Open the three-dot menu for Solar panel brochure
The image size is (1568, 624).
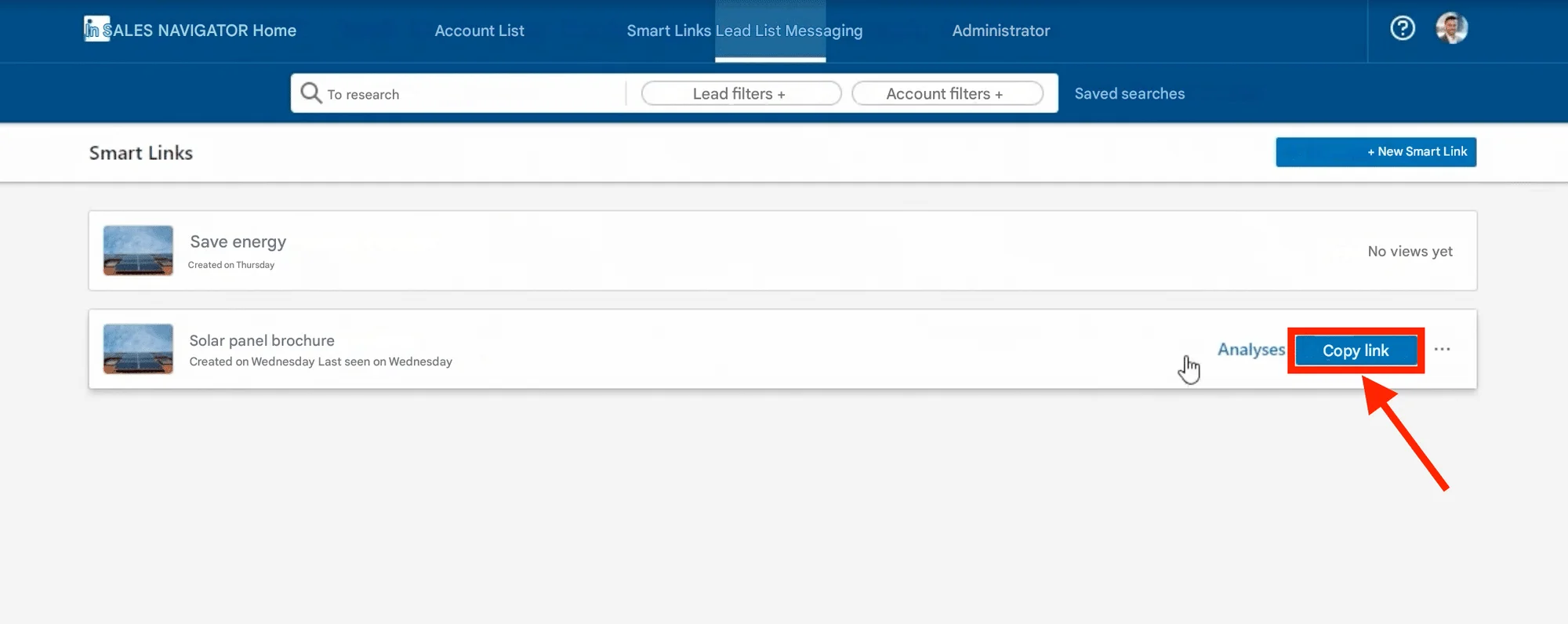(x=1442, y=349)
